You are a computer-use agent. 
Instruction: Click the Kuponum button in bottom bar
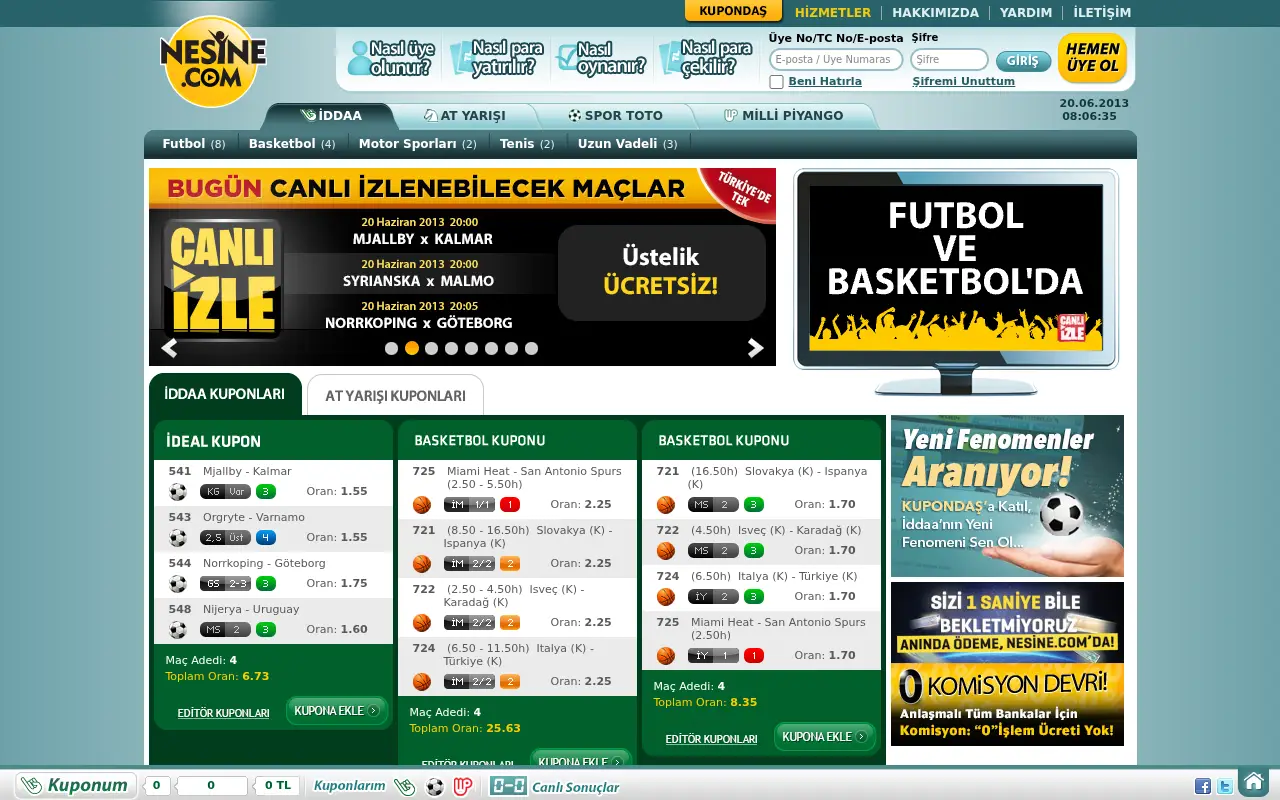click(75, 785)
